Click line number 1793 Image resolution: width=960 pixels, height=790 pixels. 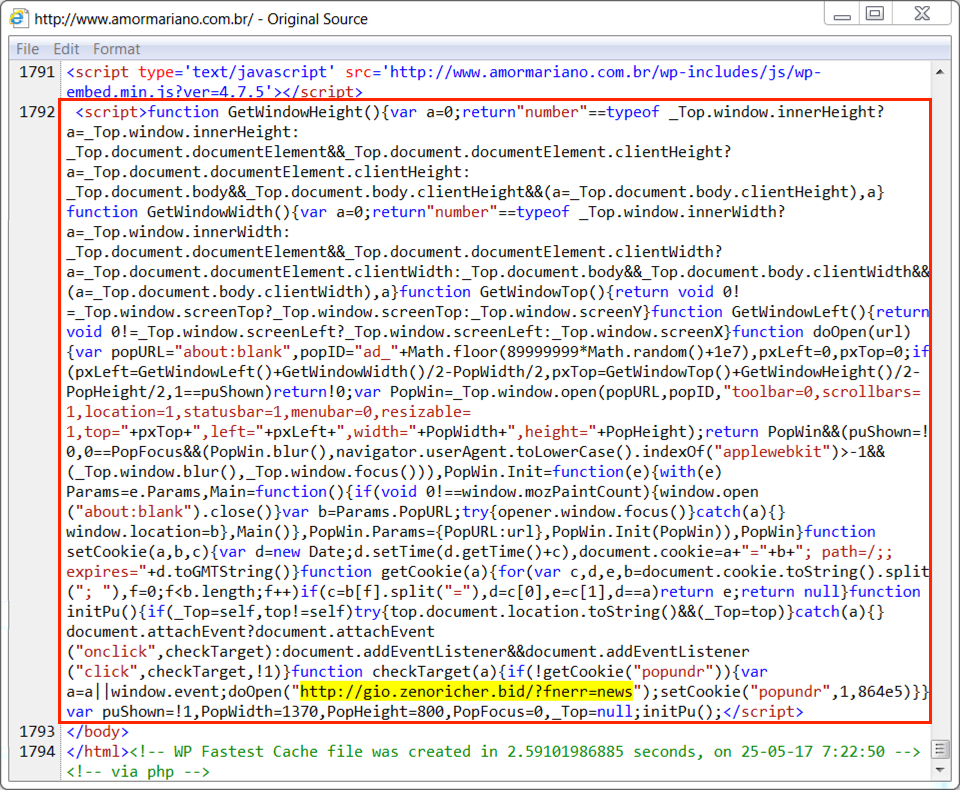[37, 732]
